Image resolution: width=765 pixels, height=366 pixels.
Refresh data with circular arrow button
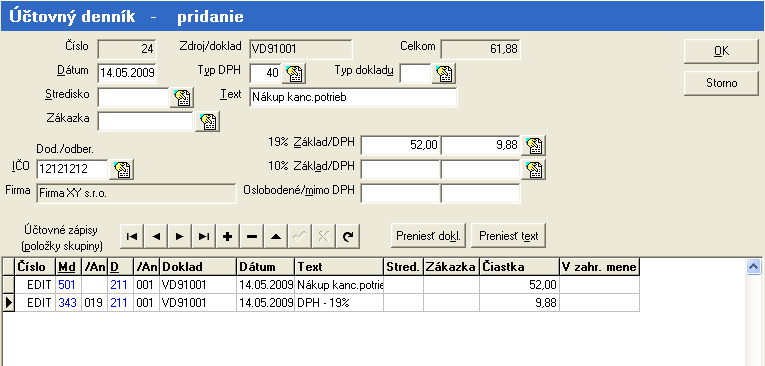point(347,236)
